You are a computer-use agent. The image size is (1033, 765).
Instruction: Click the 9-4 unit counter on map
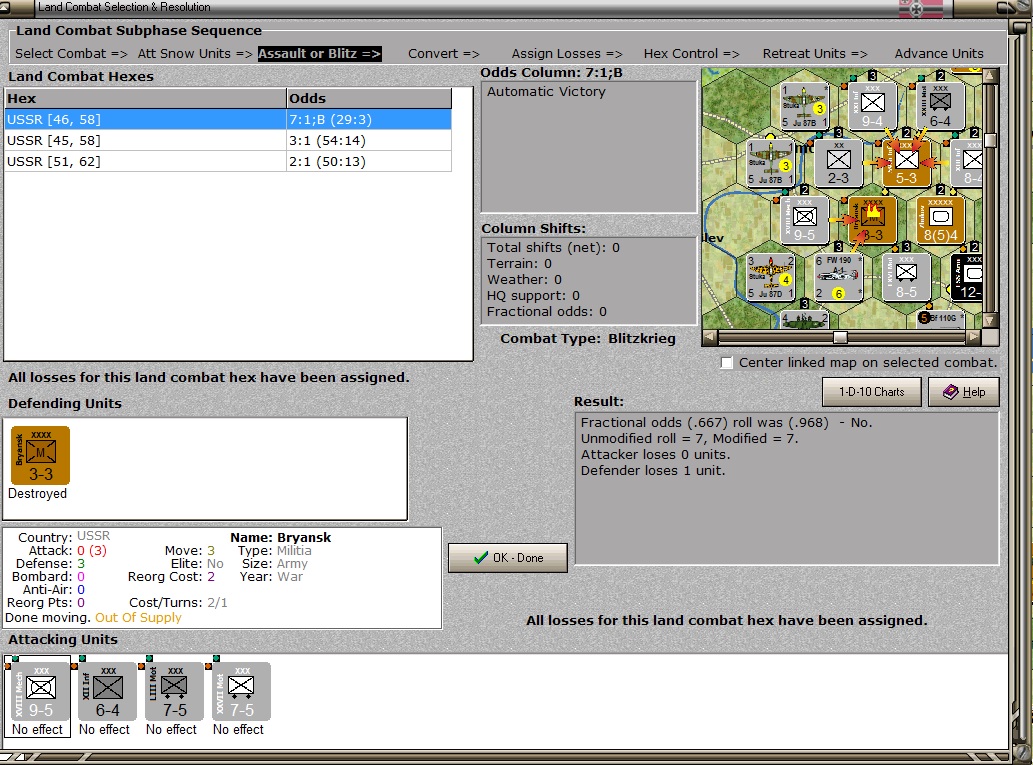872,105
